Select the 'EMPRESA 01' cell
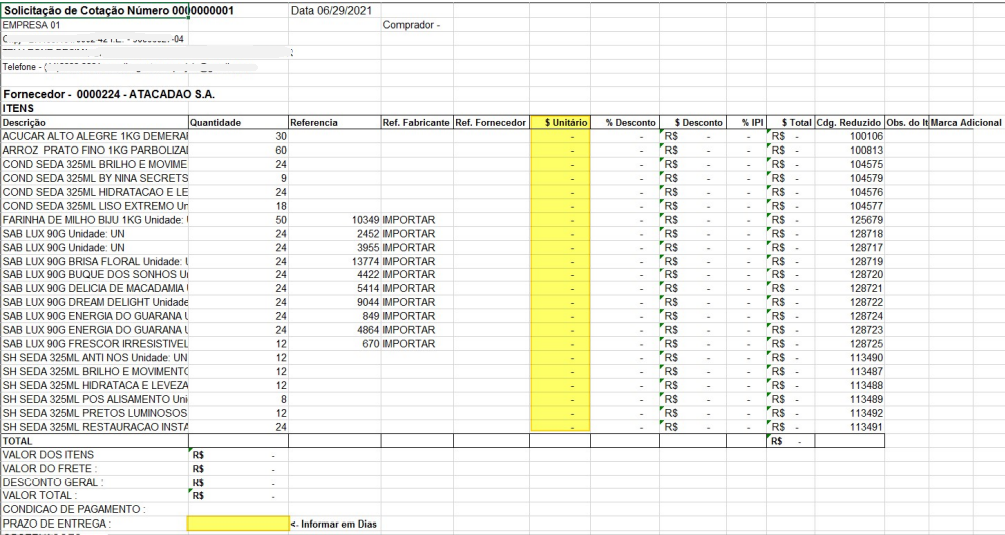This screenshot has height=535, width=1005. [95, 25]
